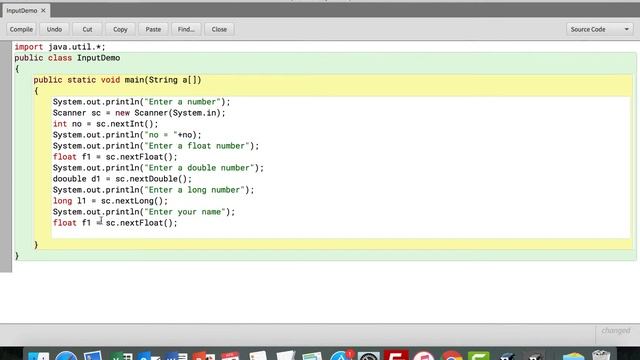640x360 pixels.
Task: Open App Store from the dock
Action: (x=341, y=356)
